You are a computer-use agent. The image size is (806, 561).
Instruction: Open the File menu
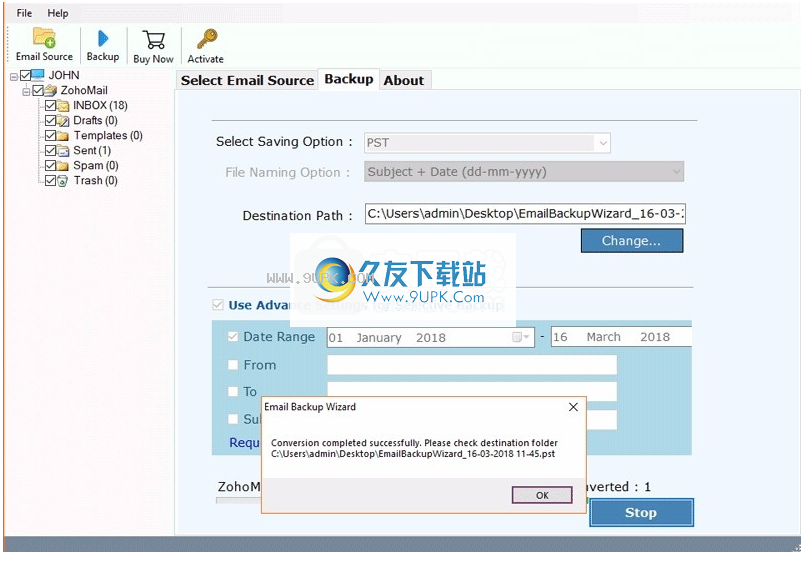[x=24, y=13]
